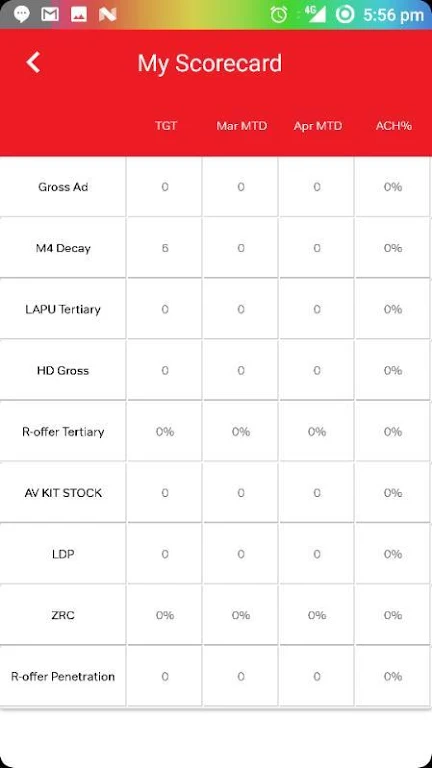
Task: Select the AV KIT STOCK row label
Action: pos(63,493)
